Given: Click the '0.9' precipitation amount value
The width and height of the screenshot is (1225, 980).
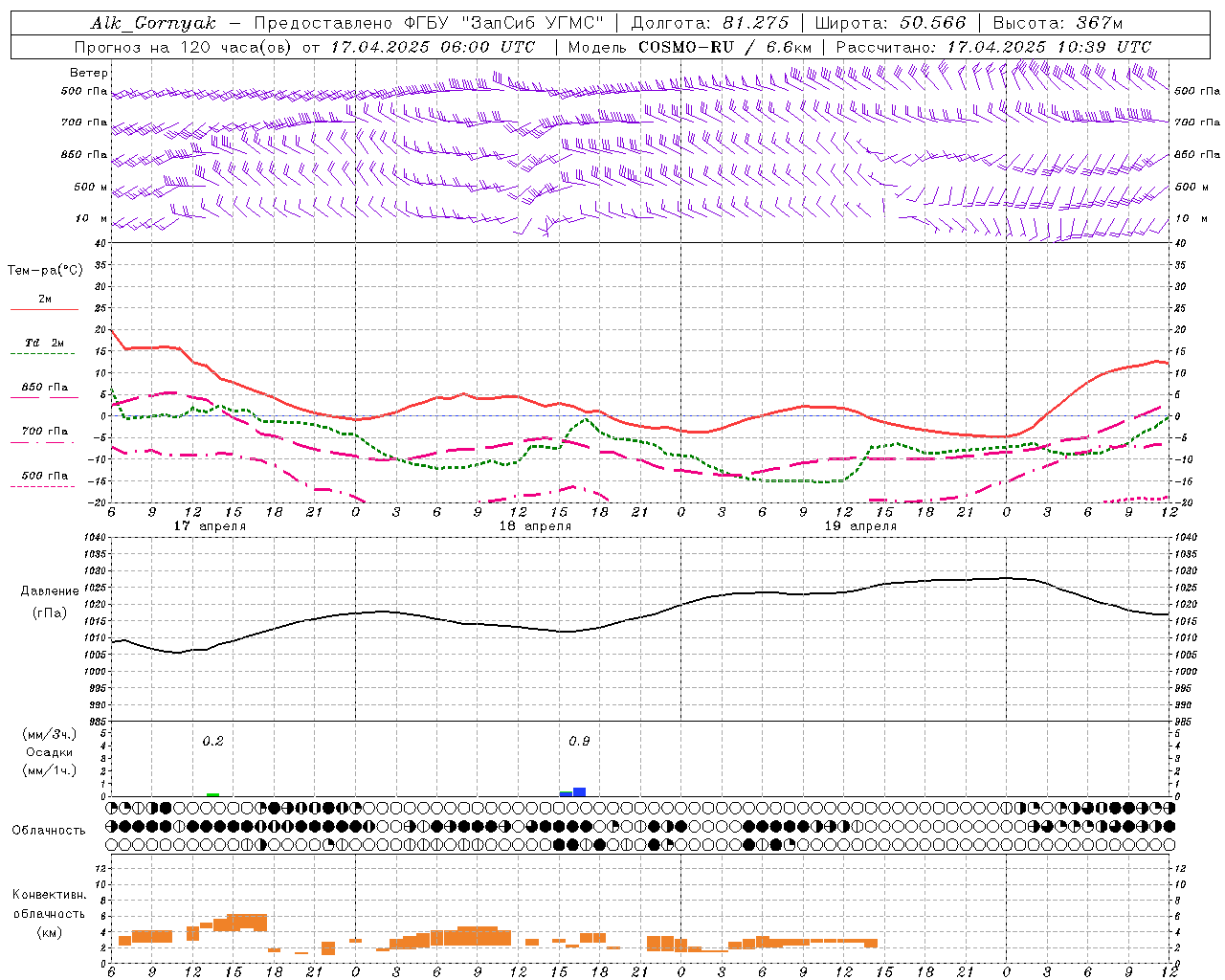Looking at the screenshot, I should pos(579,742).
